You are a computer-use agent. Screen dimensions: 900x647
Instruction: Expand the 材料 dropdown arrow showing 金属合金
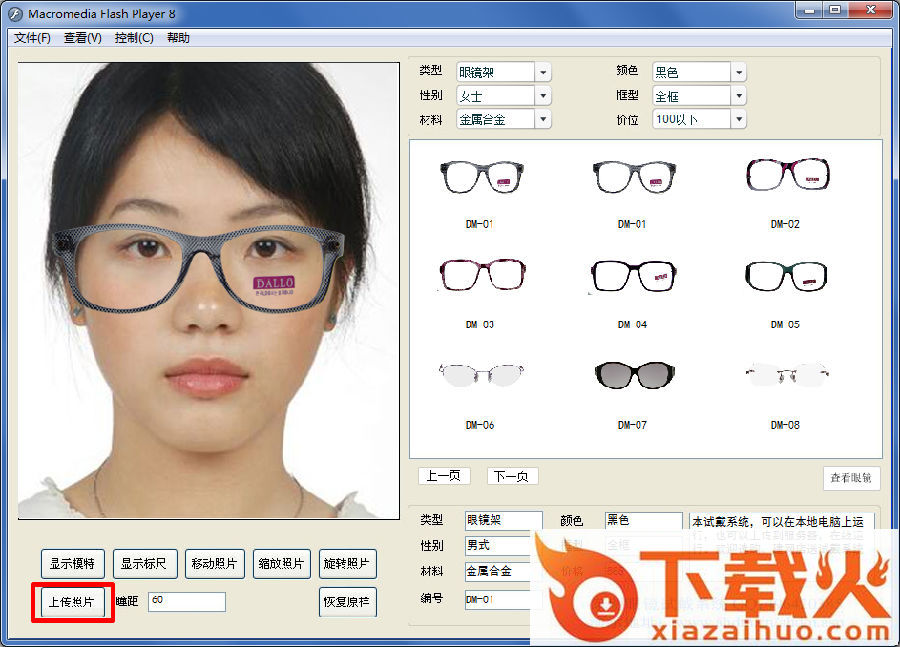(x=543, y=119)
